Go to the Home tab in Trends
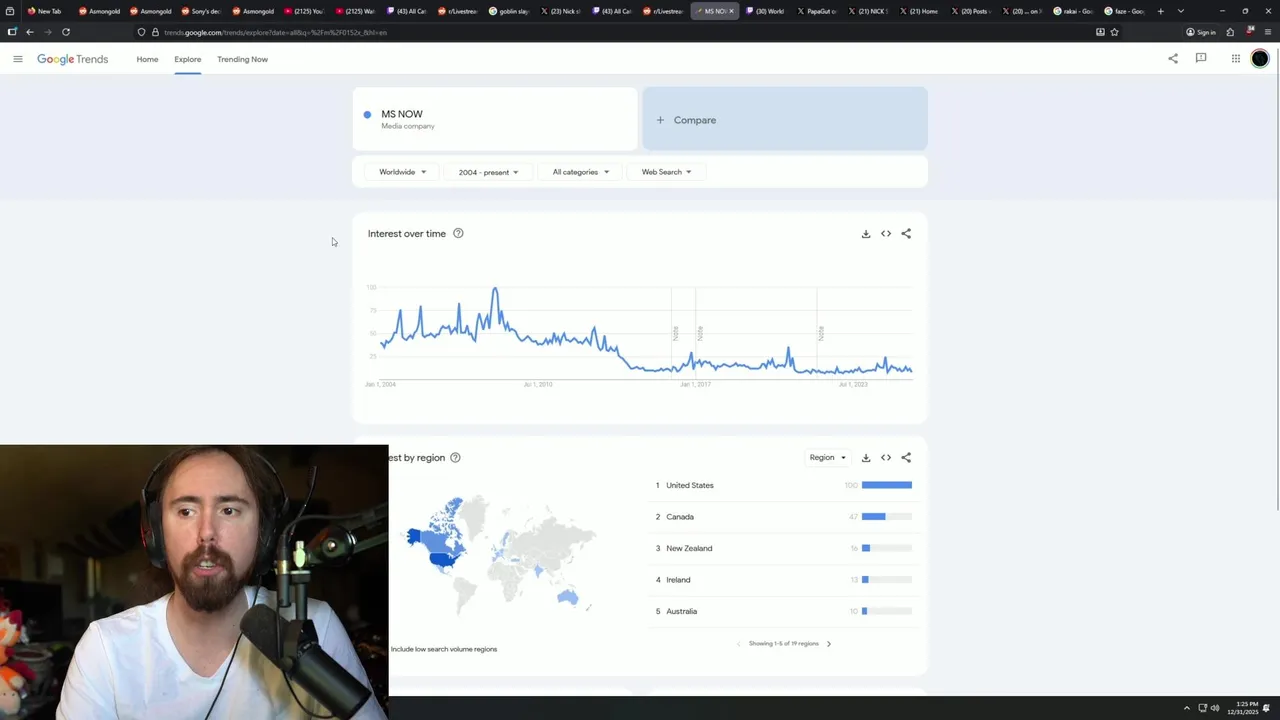This screenshot has width=1280, height=720. coord(147,59)
